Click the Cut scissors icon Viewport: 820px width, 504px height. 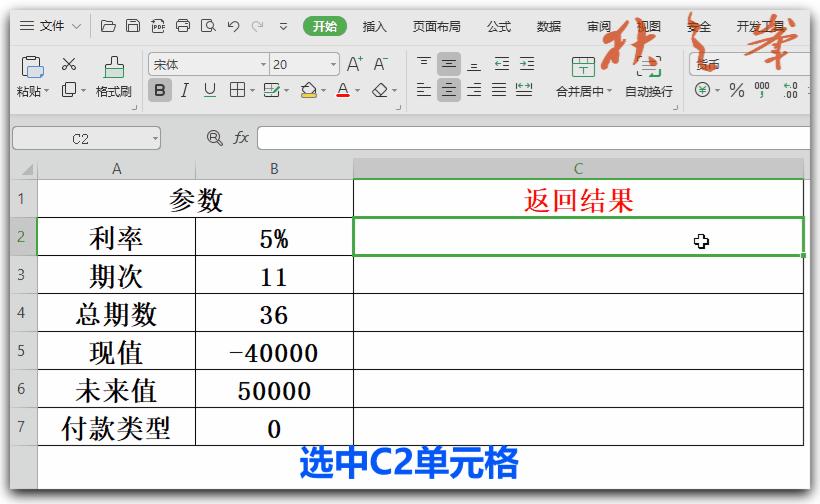point(69,64)
